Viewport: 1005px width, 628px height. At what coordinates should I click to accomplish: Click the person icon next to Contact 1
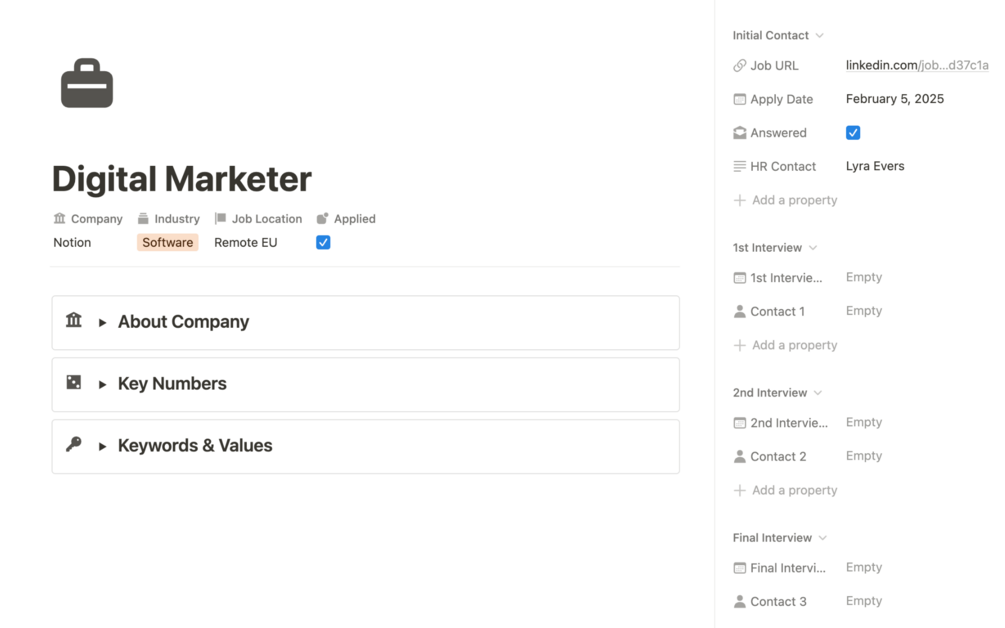[x=740, y=311]
